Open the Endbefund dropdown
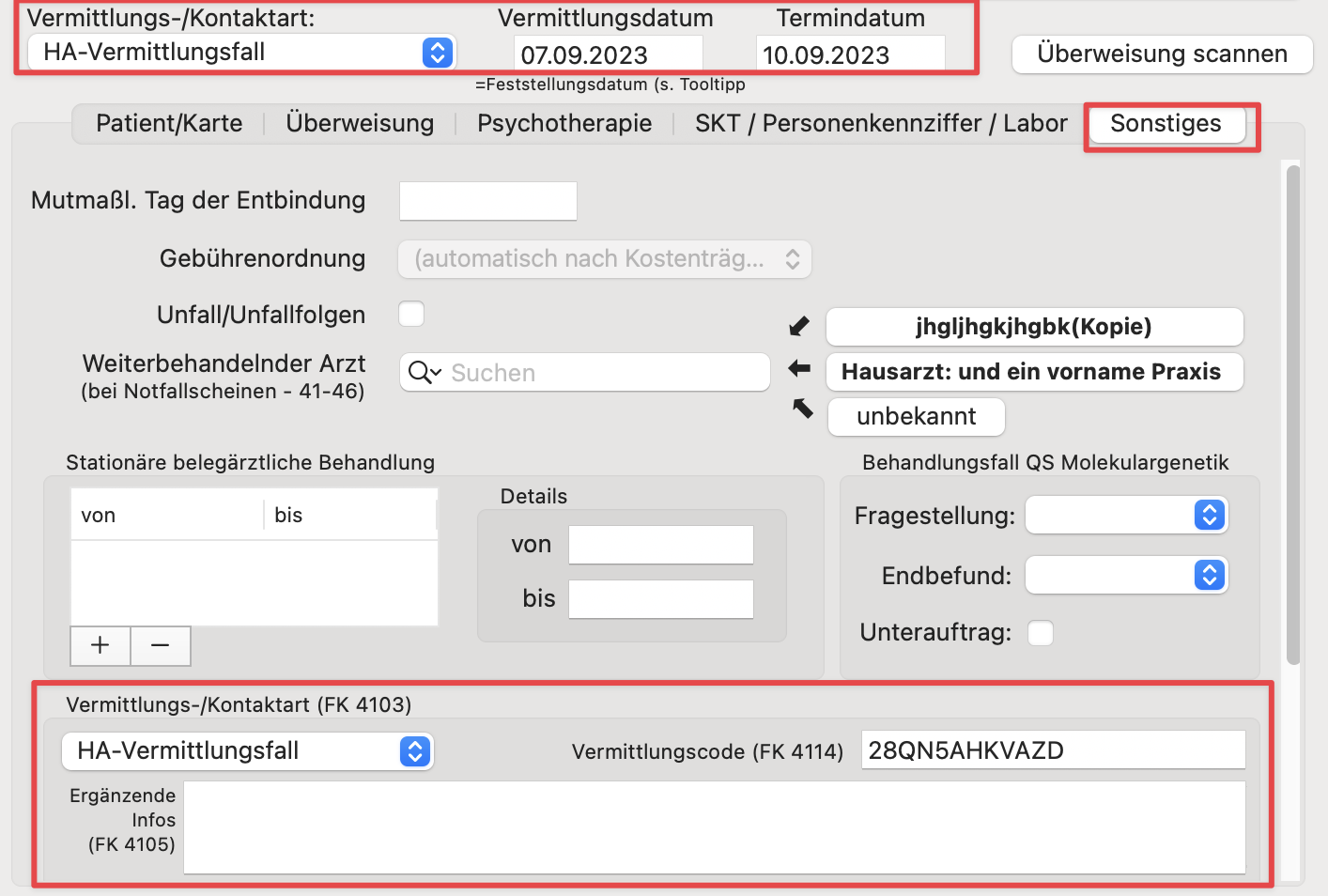This screenshot has width=1328, height=896. [1127, 575]
